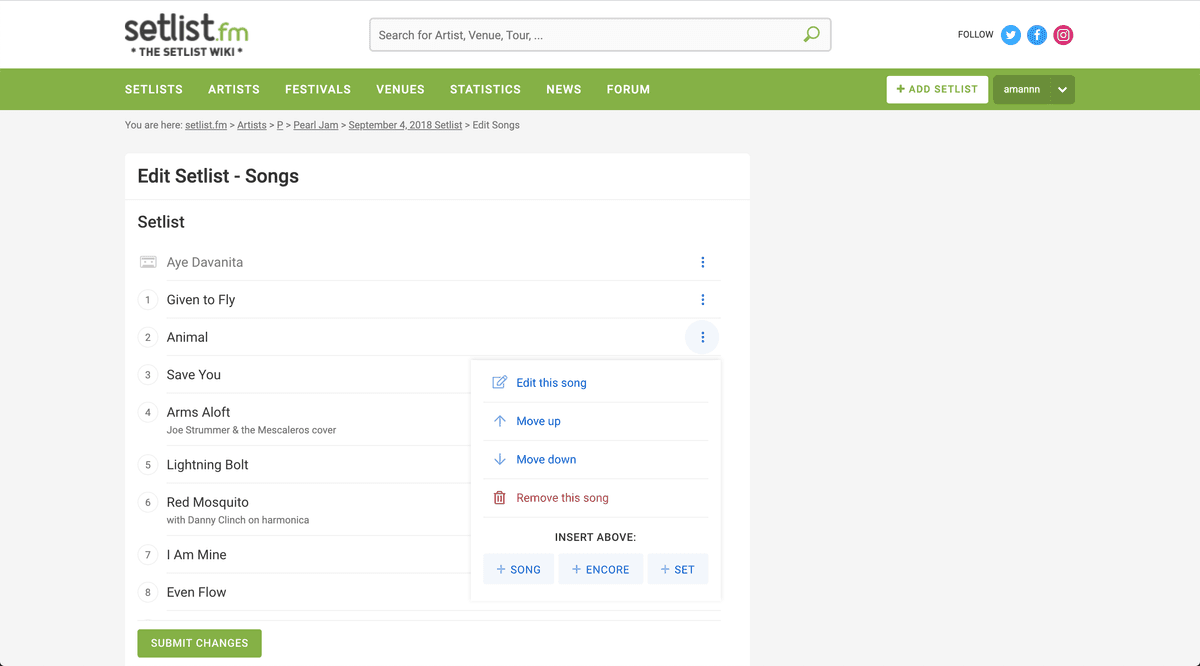
Task: Close the options menu for Animal
Action: [x=703, y=337]
